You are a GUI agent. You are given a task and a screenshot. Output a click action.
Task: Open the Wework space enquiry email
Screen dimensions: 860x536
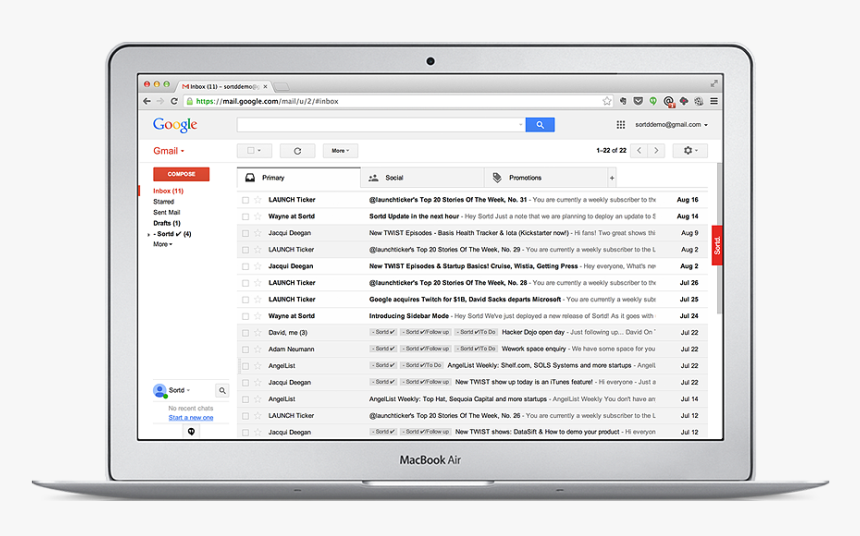[473, 349]
